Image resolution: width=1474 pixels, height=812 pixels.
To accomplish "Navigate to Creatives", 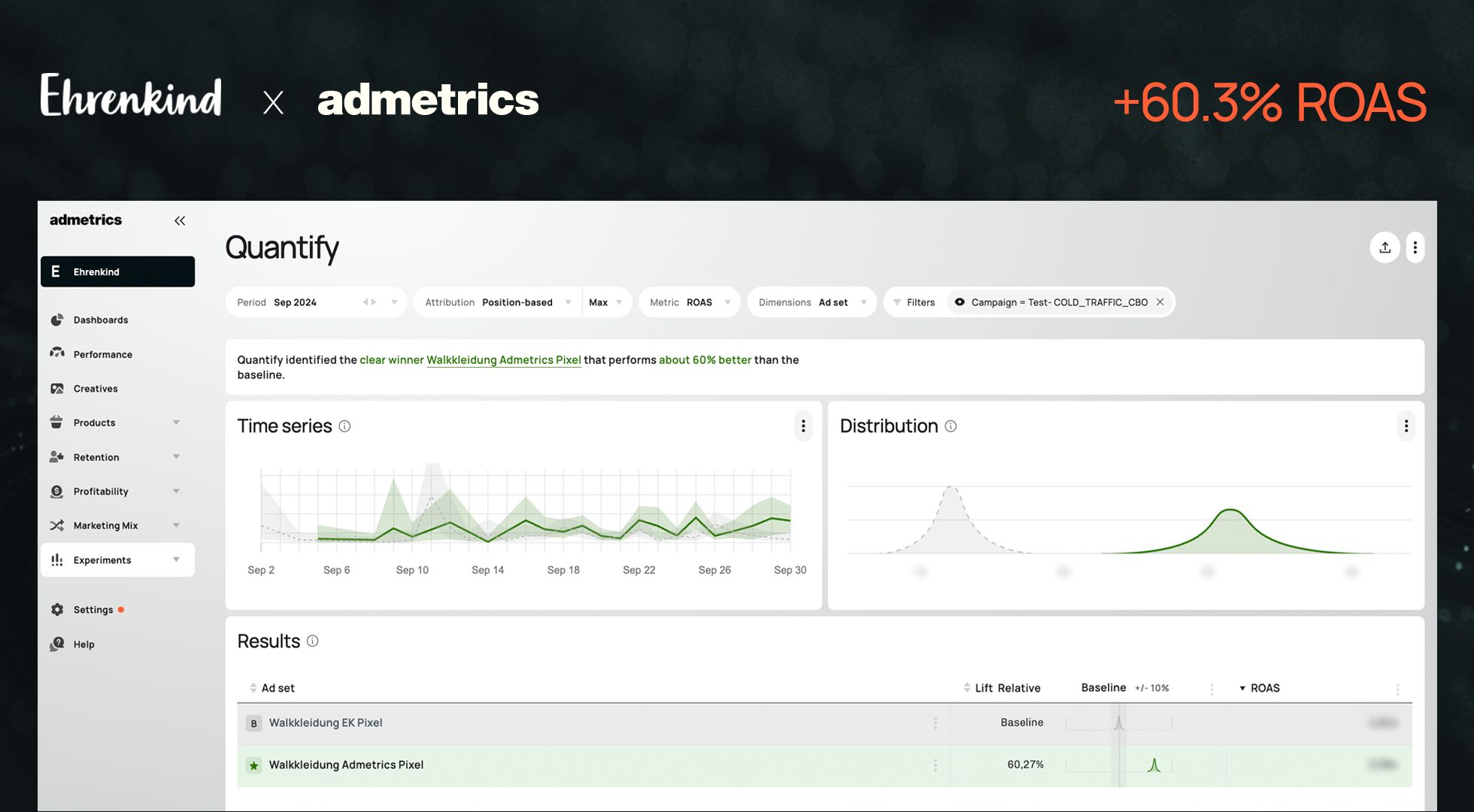I will pos(96,389).
